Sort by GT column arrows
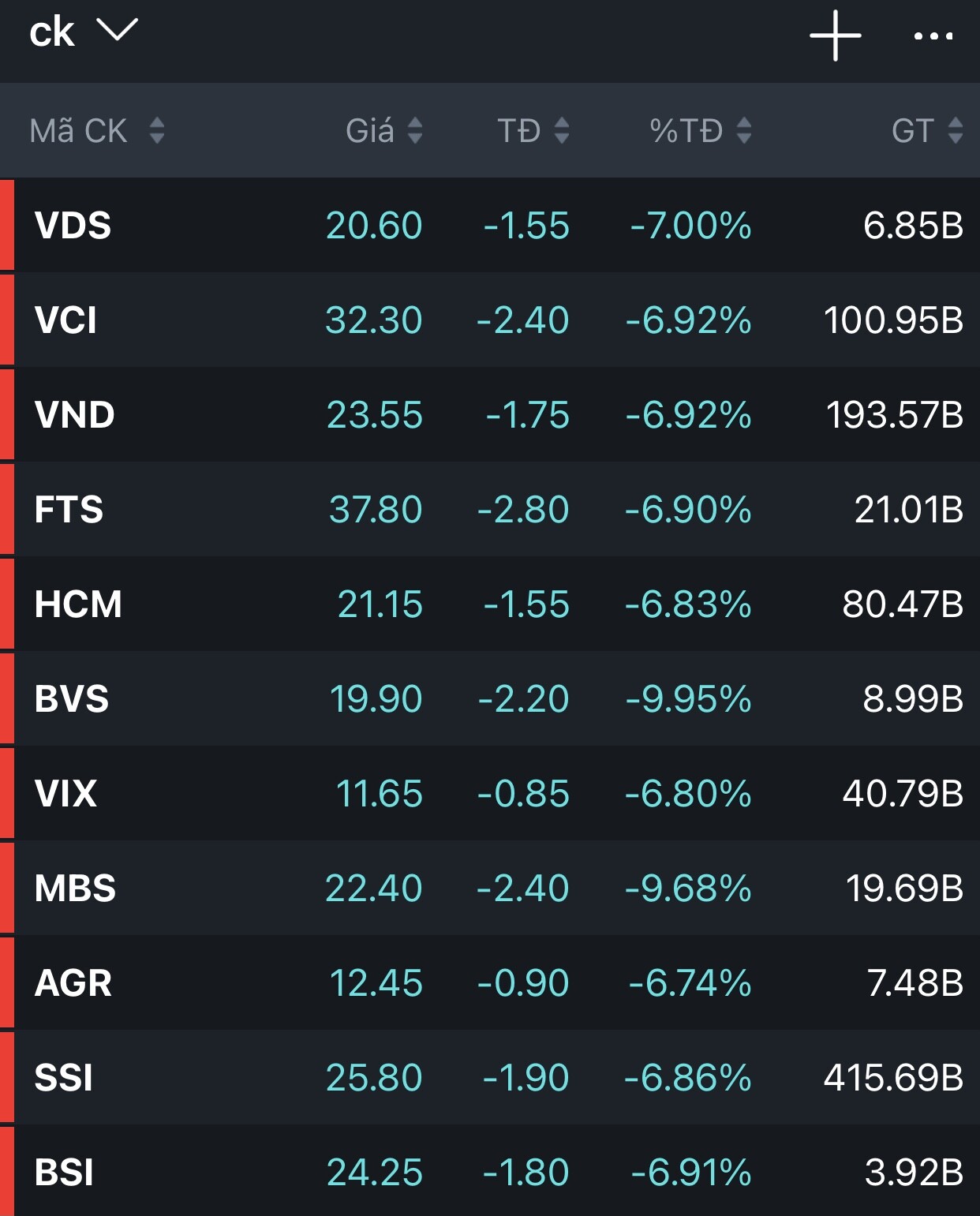 pyautogui.click(x=956, y=130)
